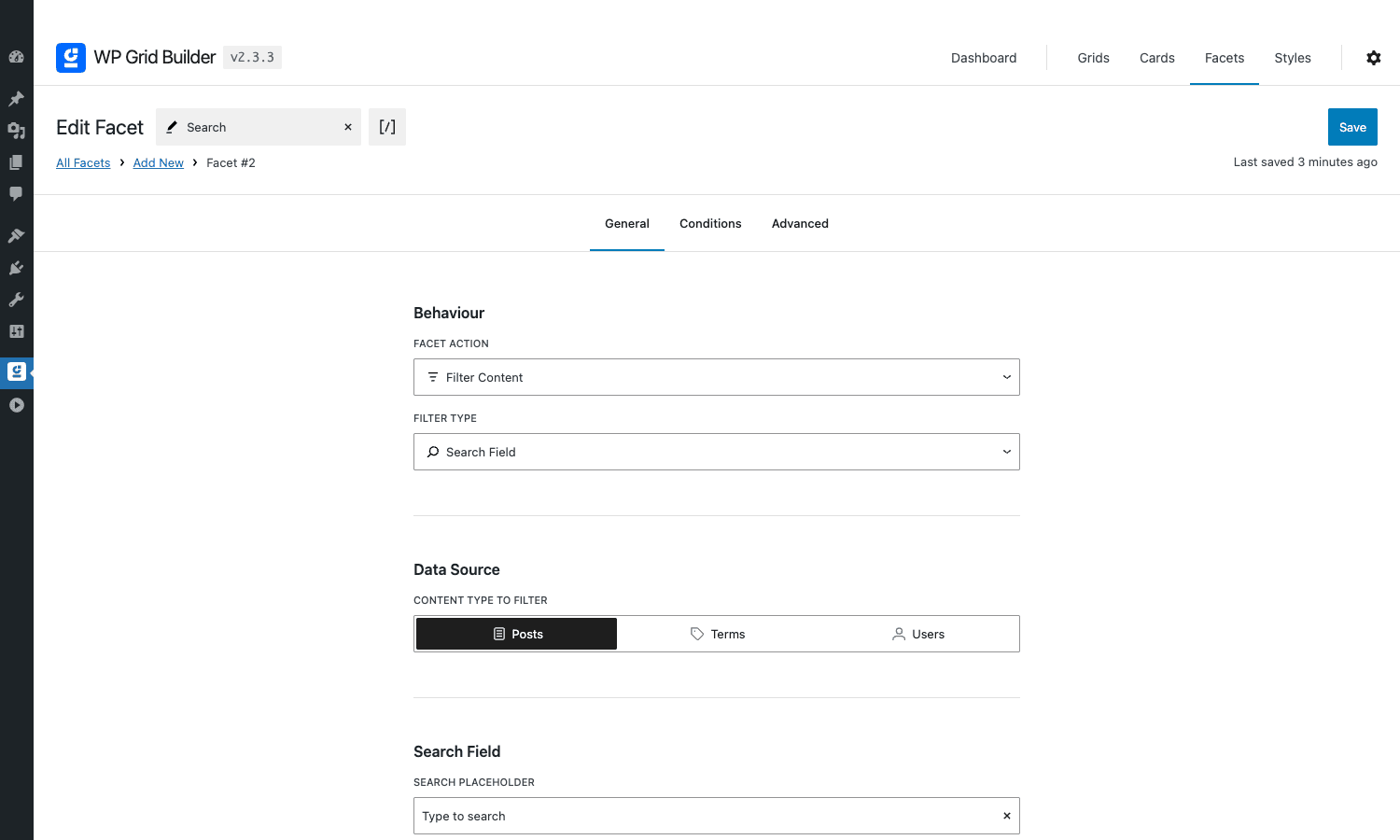Select Posts as content type
The image size is (1400, 840).
[x=516, y=634]
